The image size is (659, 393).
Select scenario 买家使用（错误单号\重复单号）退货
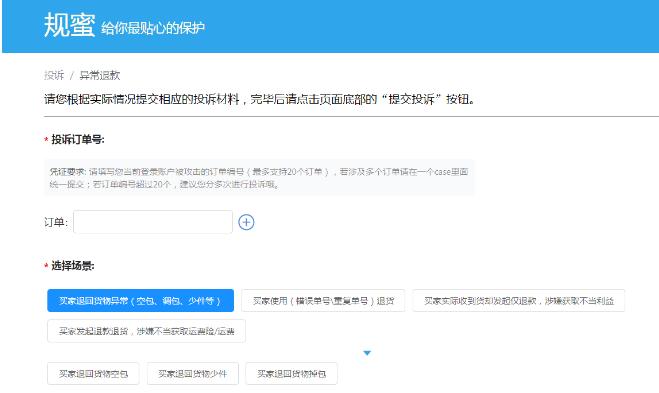pyautogui.click(x=323, y=301)
